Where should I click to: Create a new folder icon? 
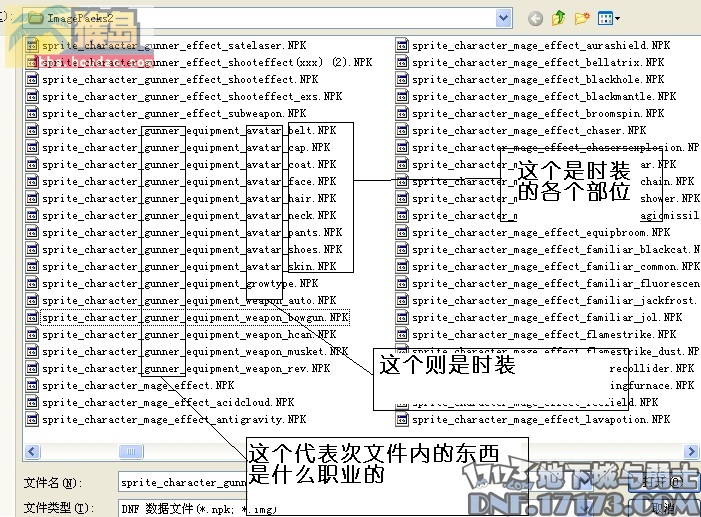coord(582,18)
